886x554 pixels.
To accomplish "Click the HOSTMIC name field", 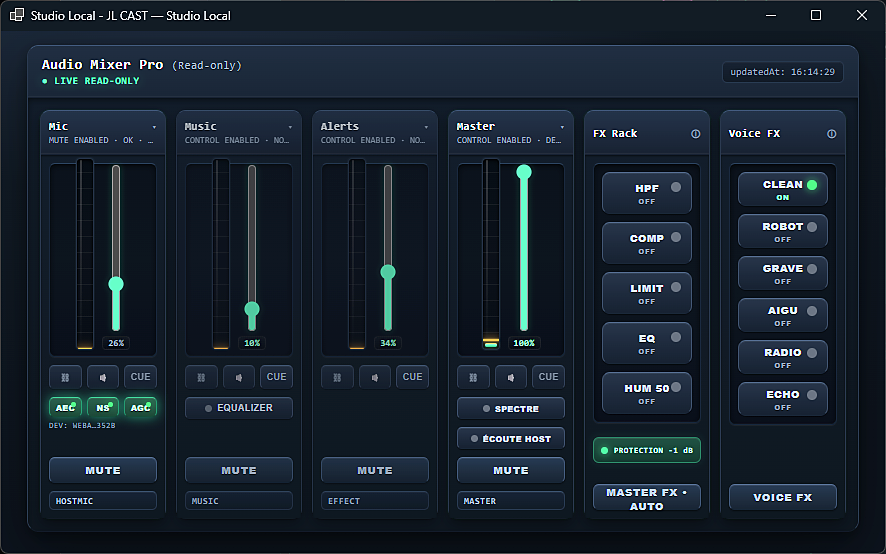I will (103, 501).
